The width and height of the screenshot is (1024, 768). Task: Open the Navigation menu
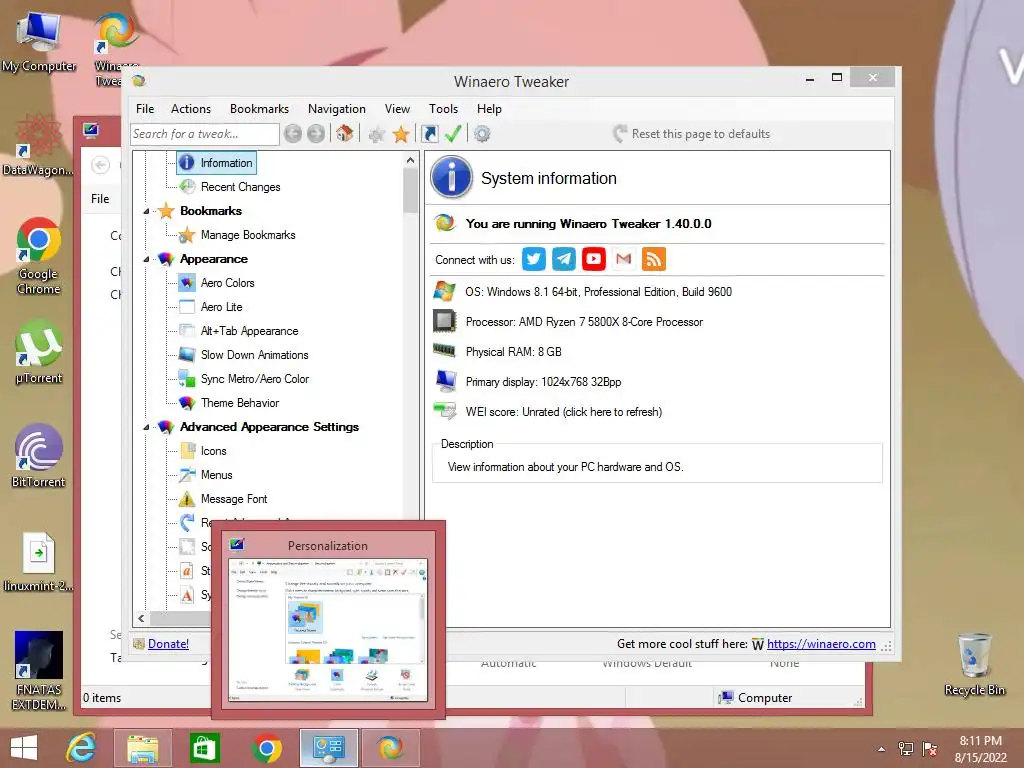[336, 109]
